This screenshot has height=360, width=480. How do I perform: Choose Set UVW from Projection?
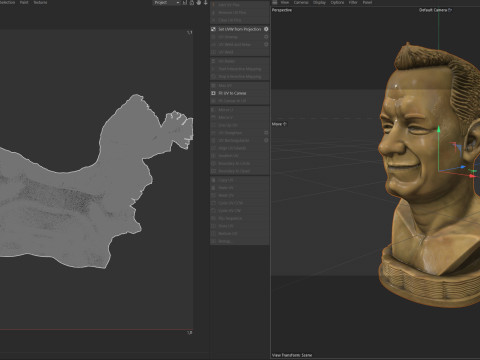(x=239, y=29)
